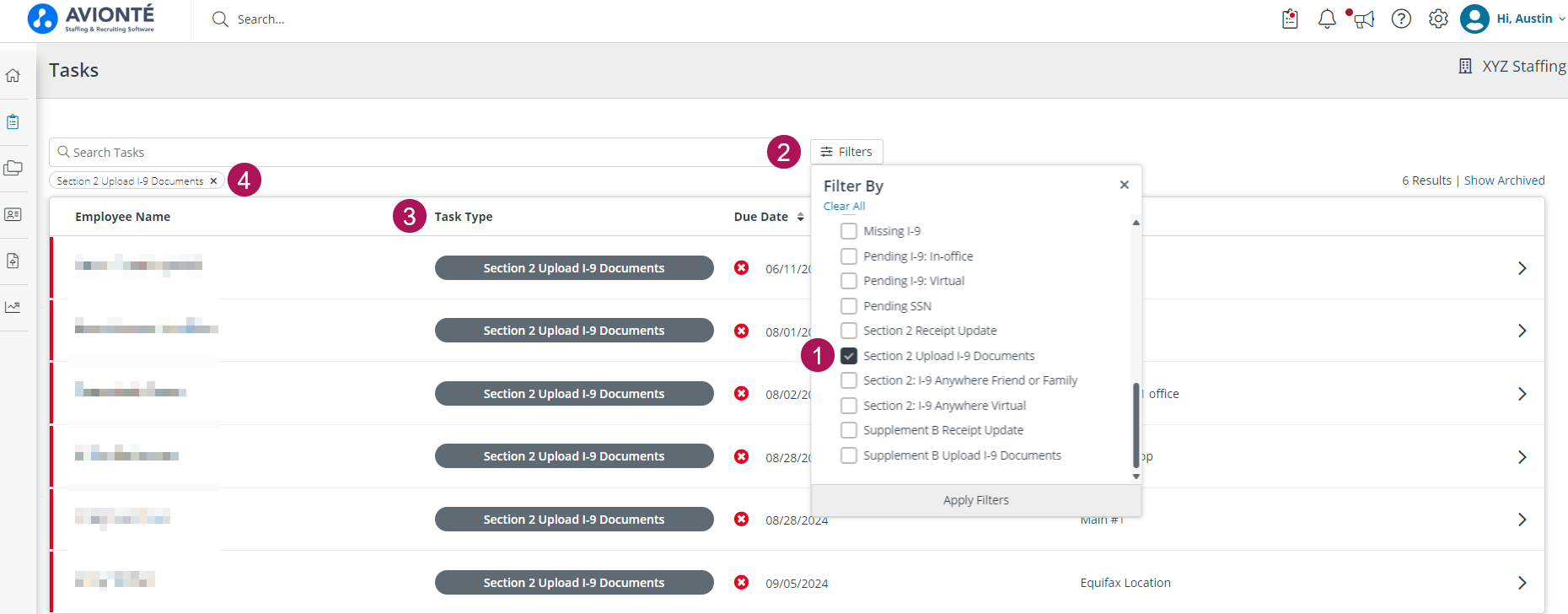Screen dimensions: 1568x614
Task: Check Supplement B Receipt Update filter
Action: (849, 430)
